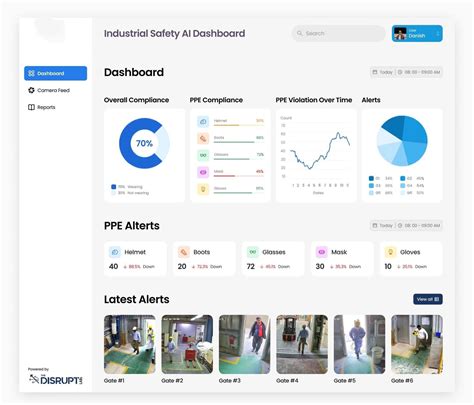Select the Mask alert card icon
Image resolution: width=474 pixels, height=405 pixels.
pos(322,252)
